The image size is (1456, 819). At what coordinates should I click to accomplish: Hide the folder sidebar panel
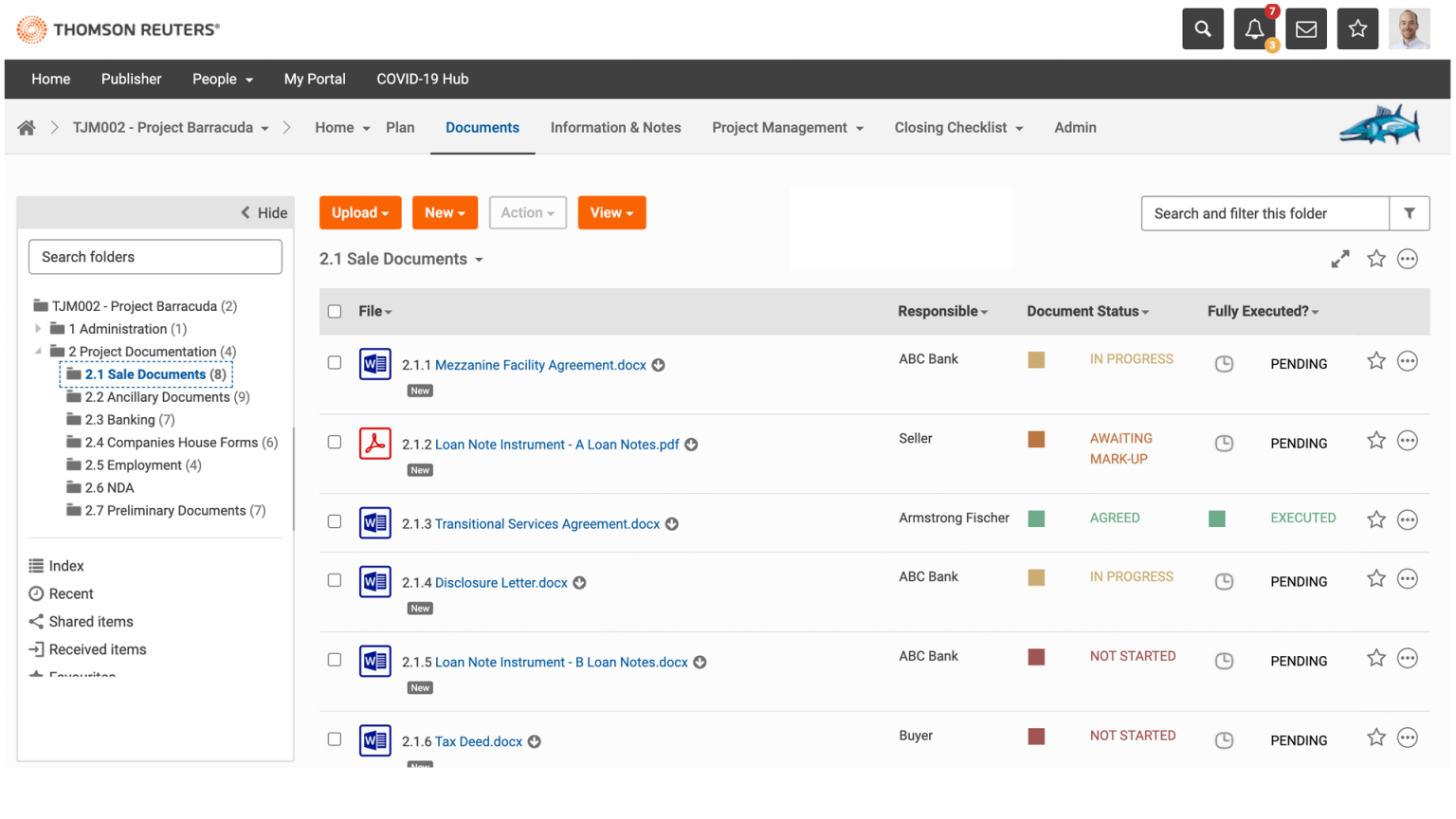[264, 213]
